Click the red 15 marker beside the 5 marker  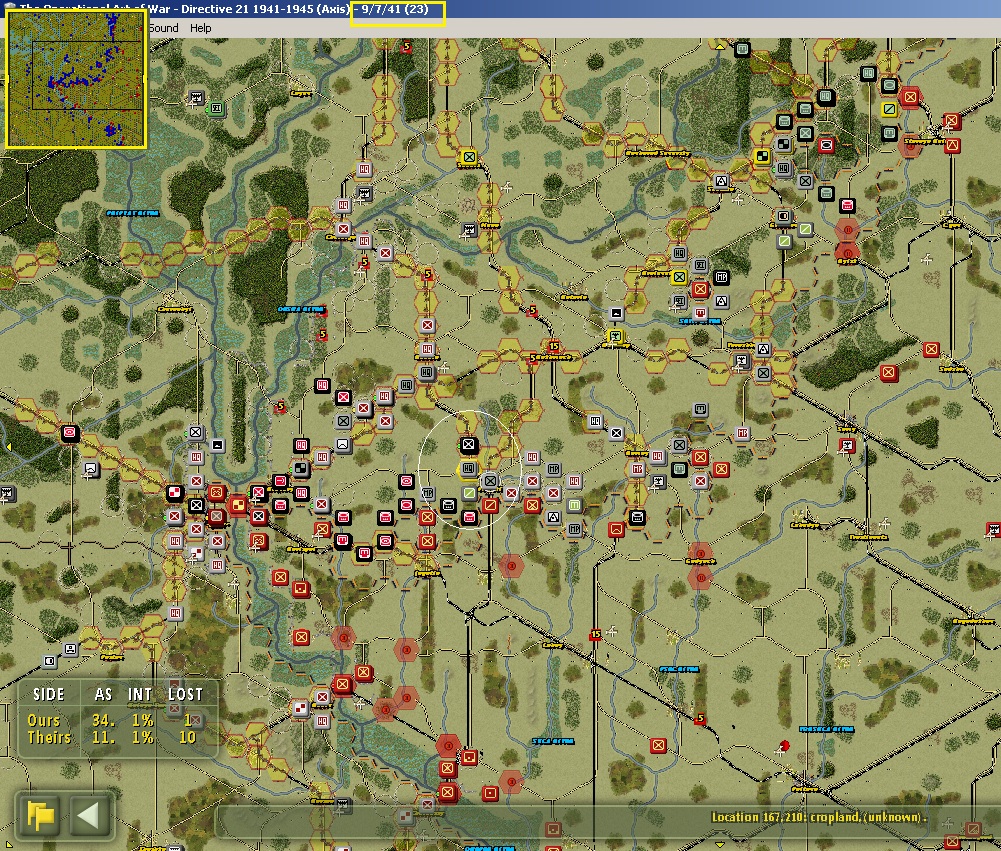pyautogui.click(x=553, y=346)
